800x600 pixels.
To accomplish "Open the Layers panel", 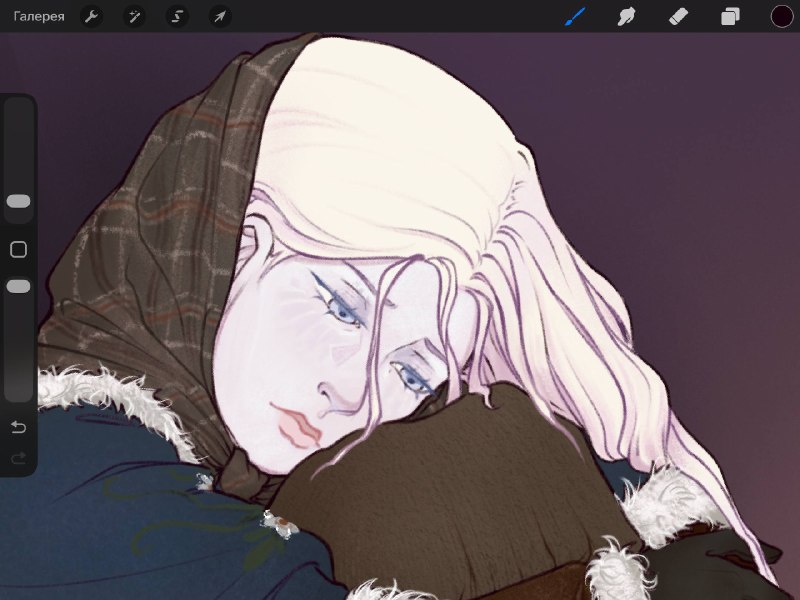I will [x=730, y=17].
